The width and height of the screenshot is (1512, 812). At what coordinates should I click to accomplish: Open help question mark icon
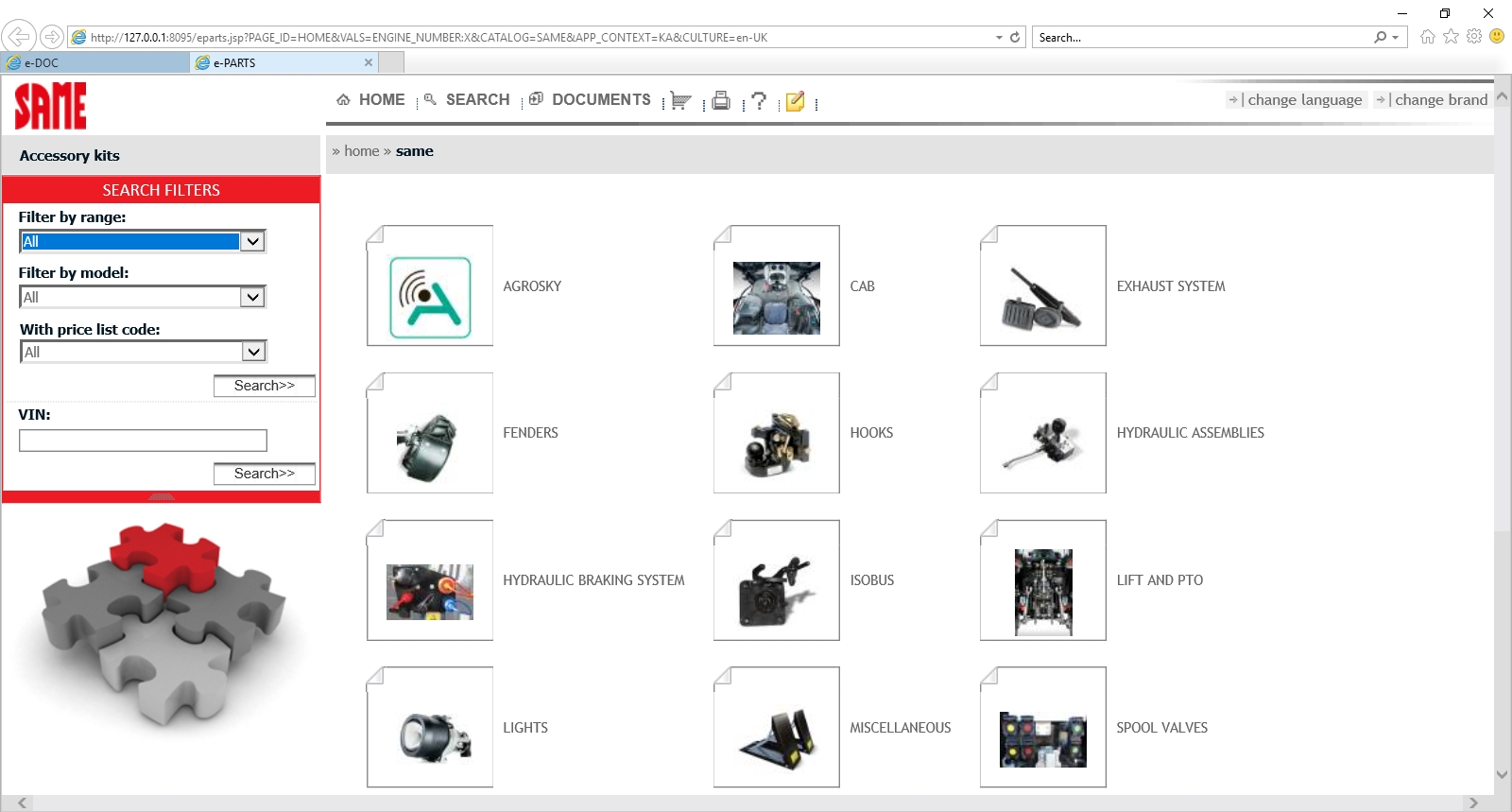click(x=758, y=100)
